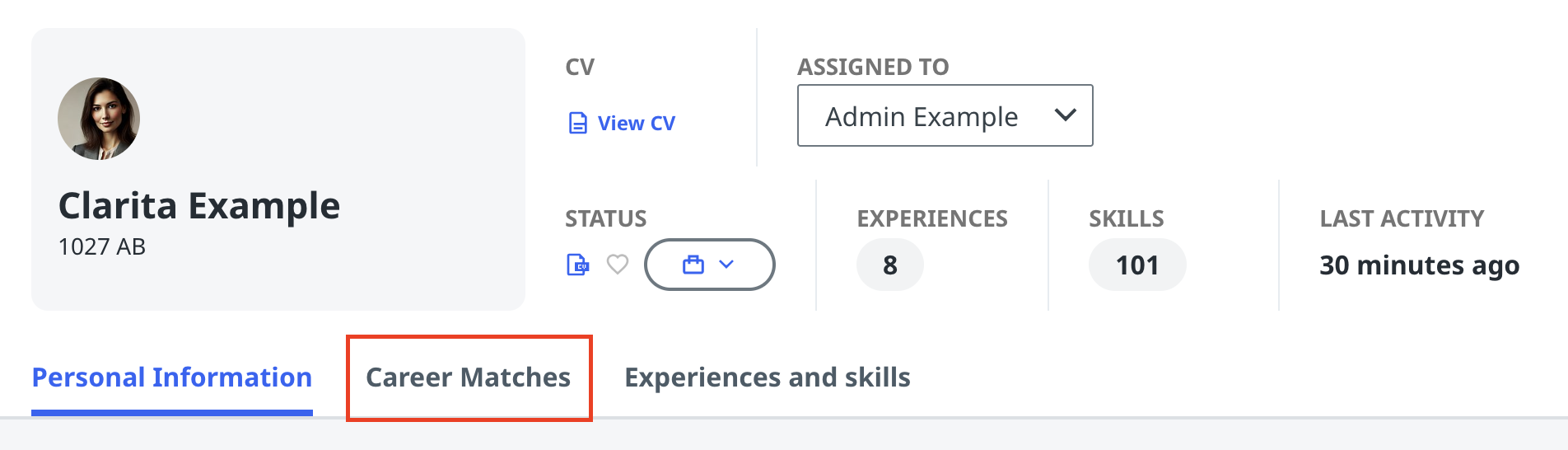Toggle the heart favorite for this candidate
1568x450 pixels.
click(618, 265)
